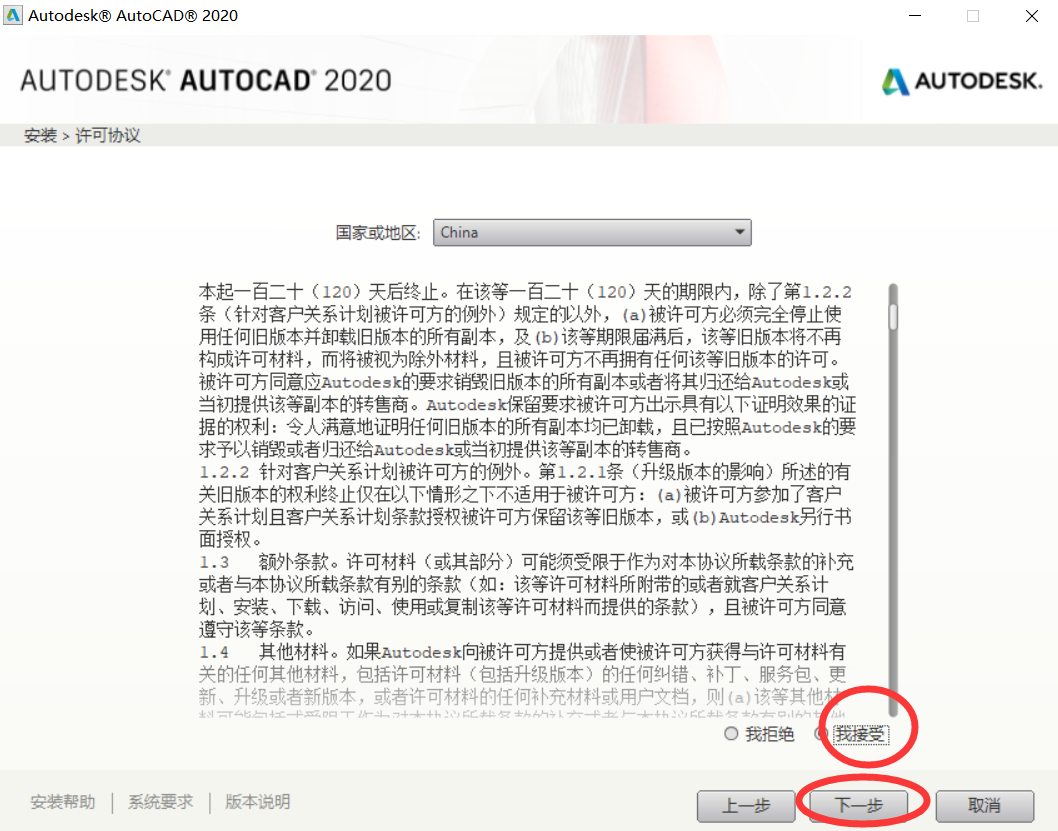This screenshot has height=831, width=1058.
Task: Click the license agreement scrollbar thumb
Action: pyautogui.click(x=893, y=317)
